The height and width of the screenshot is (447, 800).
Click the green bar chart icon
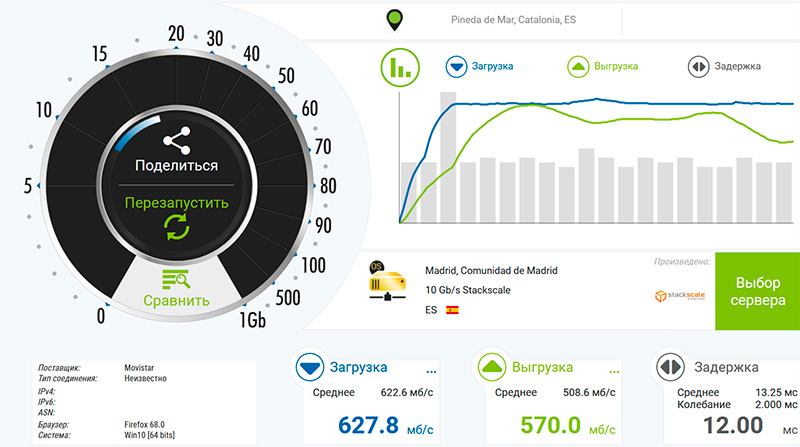tap(400, 68)
